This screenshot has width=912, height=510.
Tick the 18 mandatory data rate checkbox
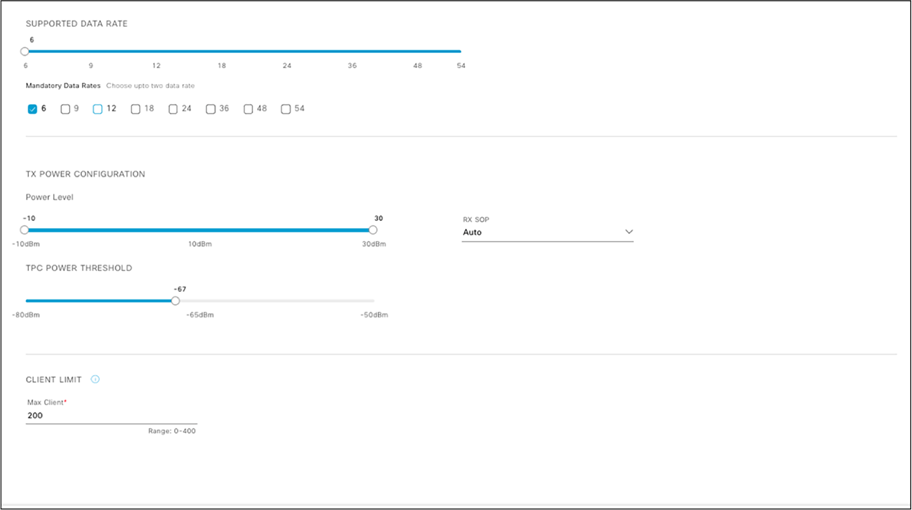click(x=136, y=109)
